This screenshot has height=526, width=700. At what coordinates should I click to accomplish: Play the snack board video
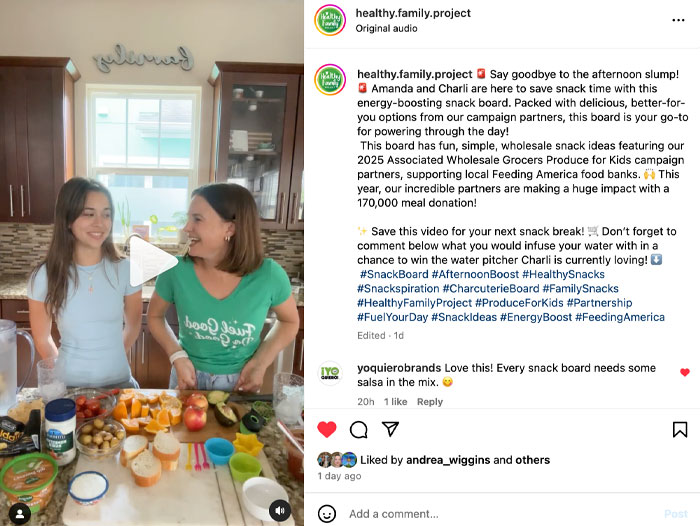[x=152, y=262]
